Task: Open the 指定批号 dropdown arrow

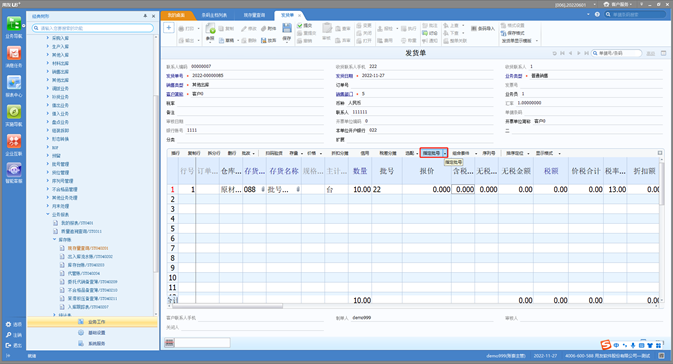Action: tap(445, 153)
